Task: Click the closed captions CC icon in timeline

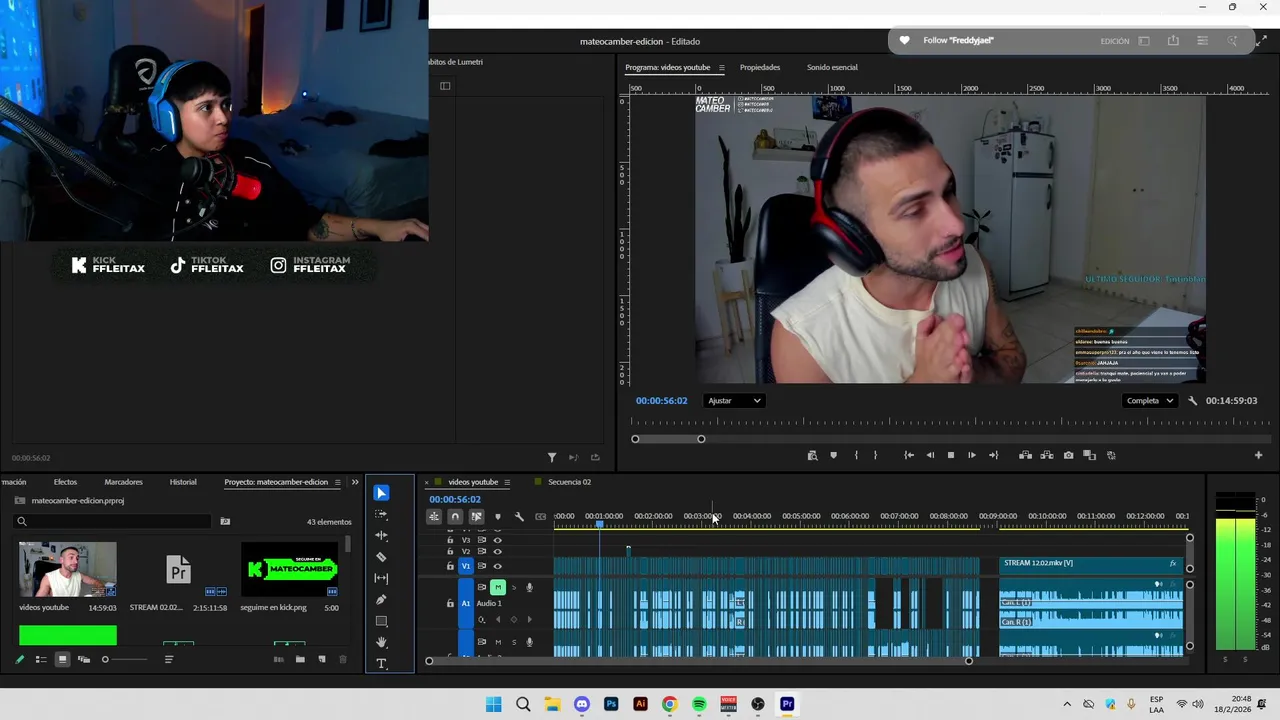Action: coord(541,517)
